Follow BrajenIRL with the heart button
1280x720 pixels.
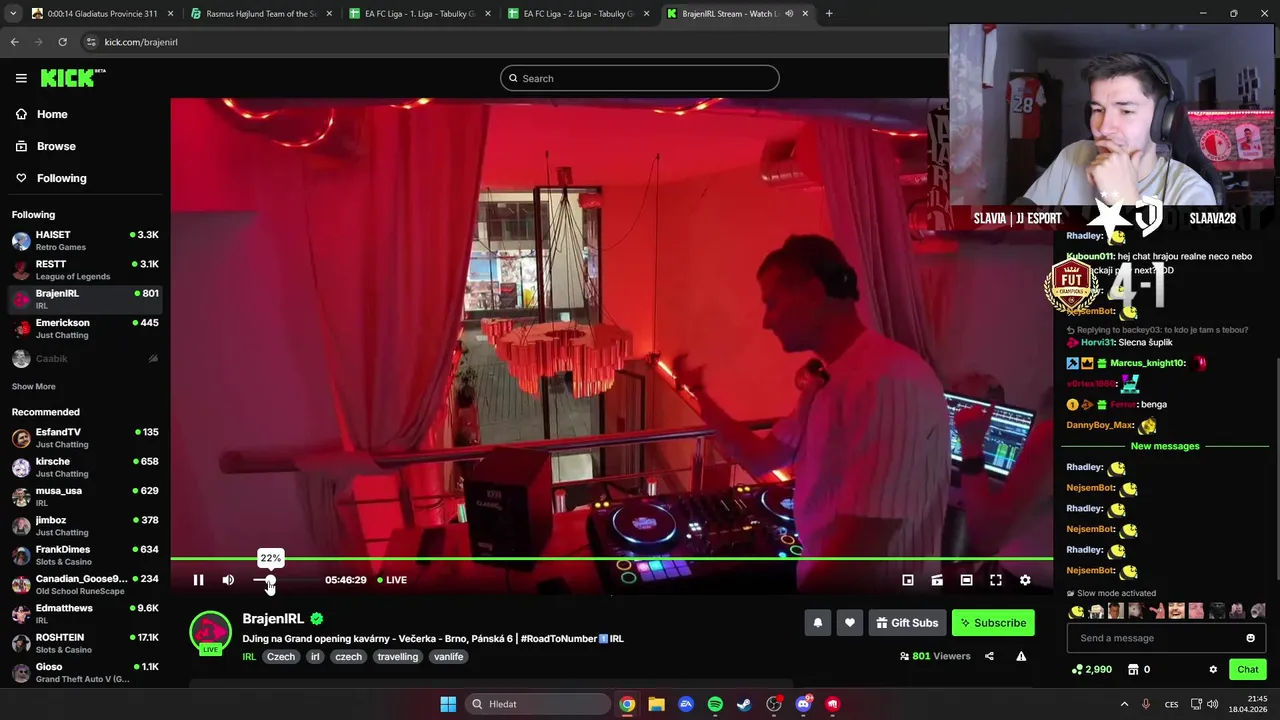coord(849,623)
